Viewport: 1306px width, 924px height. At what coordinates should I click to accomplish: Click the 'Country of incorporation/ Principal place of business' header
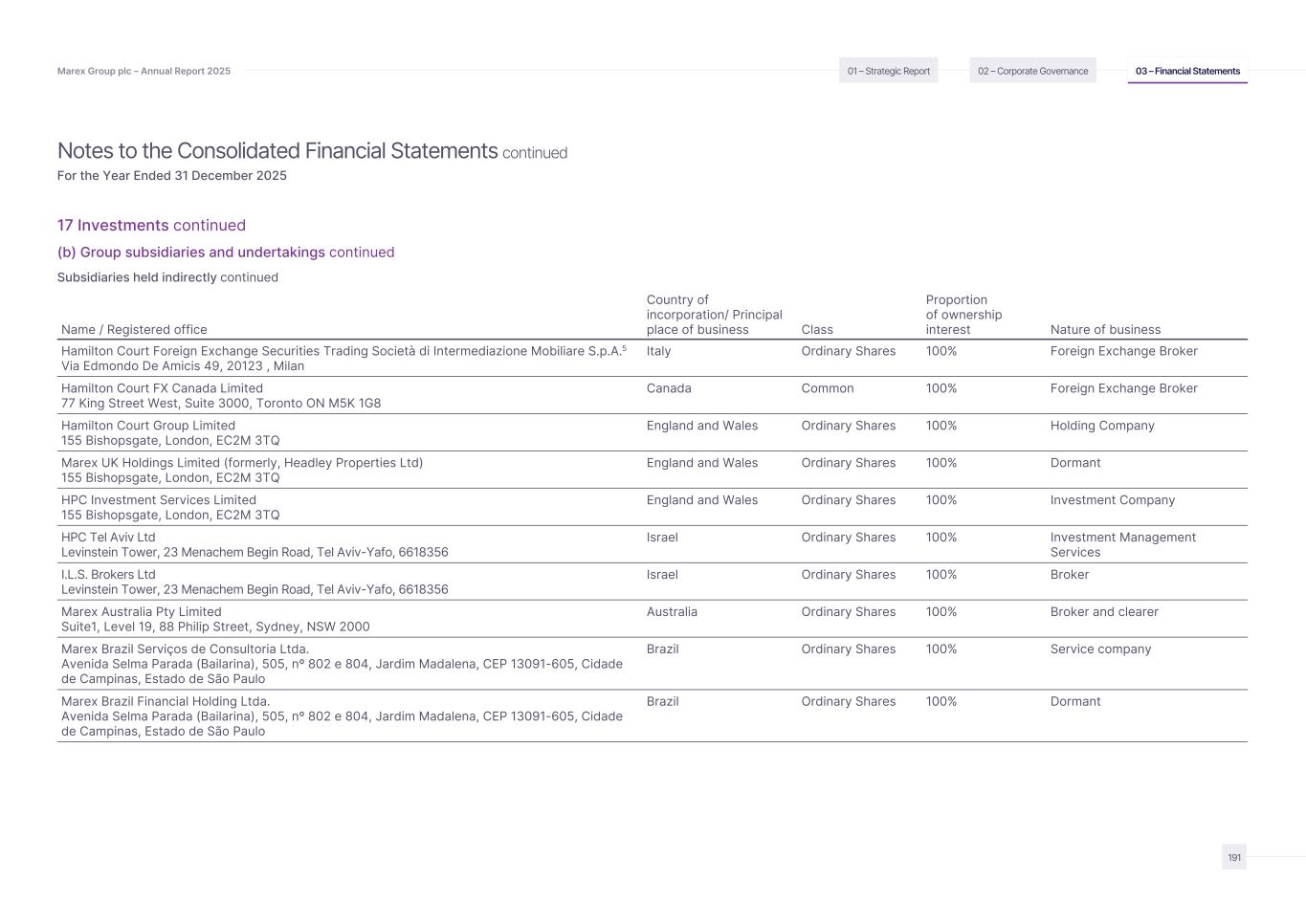pyautogui.click(x=714, y=315)
